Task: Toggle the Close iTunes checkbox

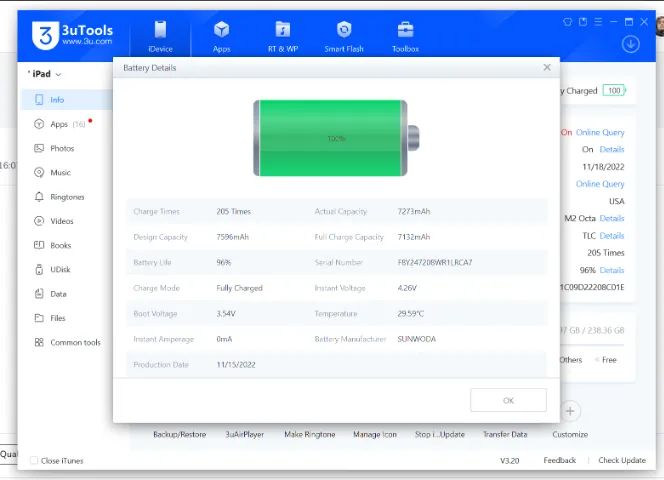Action: click(34, 461)
